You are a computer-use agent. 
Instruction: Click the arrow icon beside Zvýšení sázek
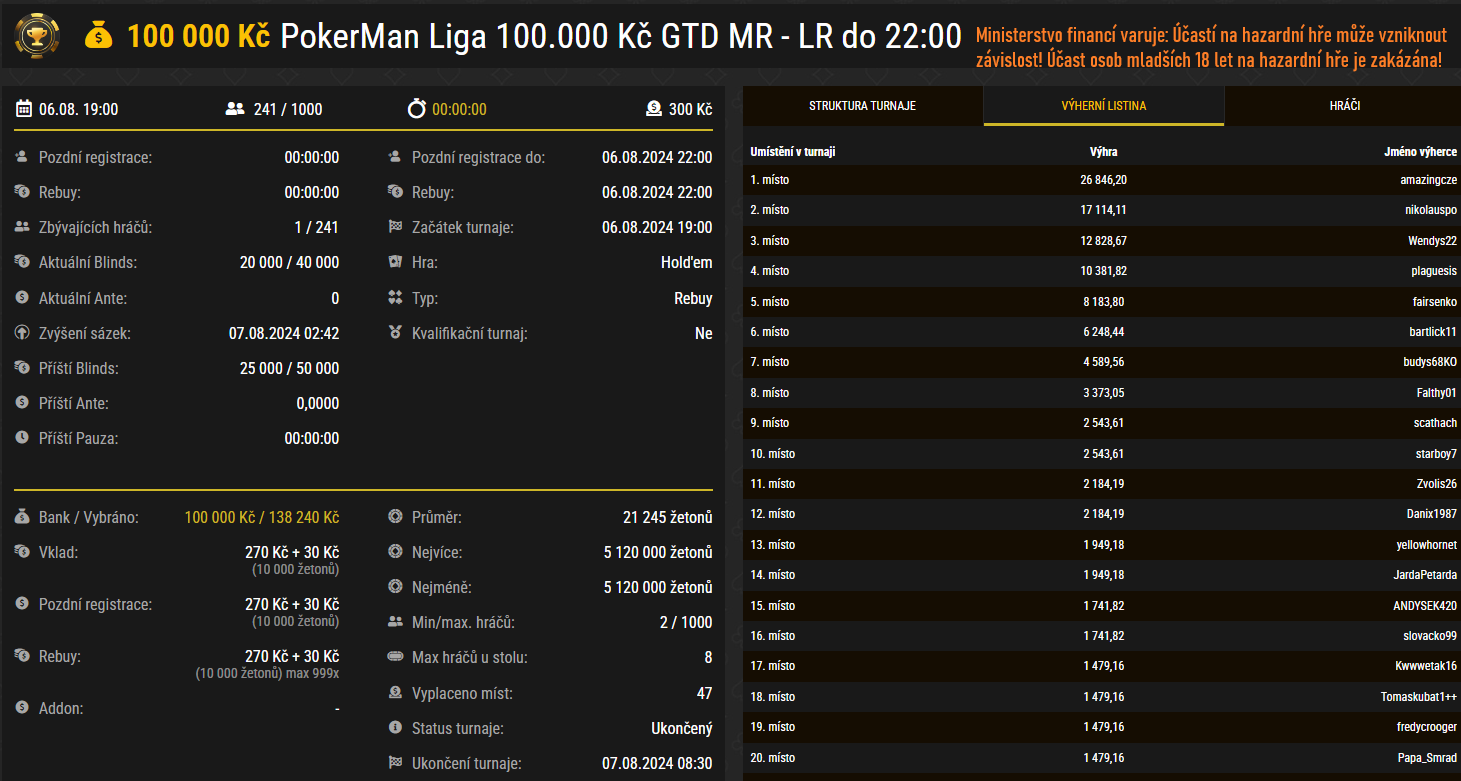point(22,333)
